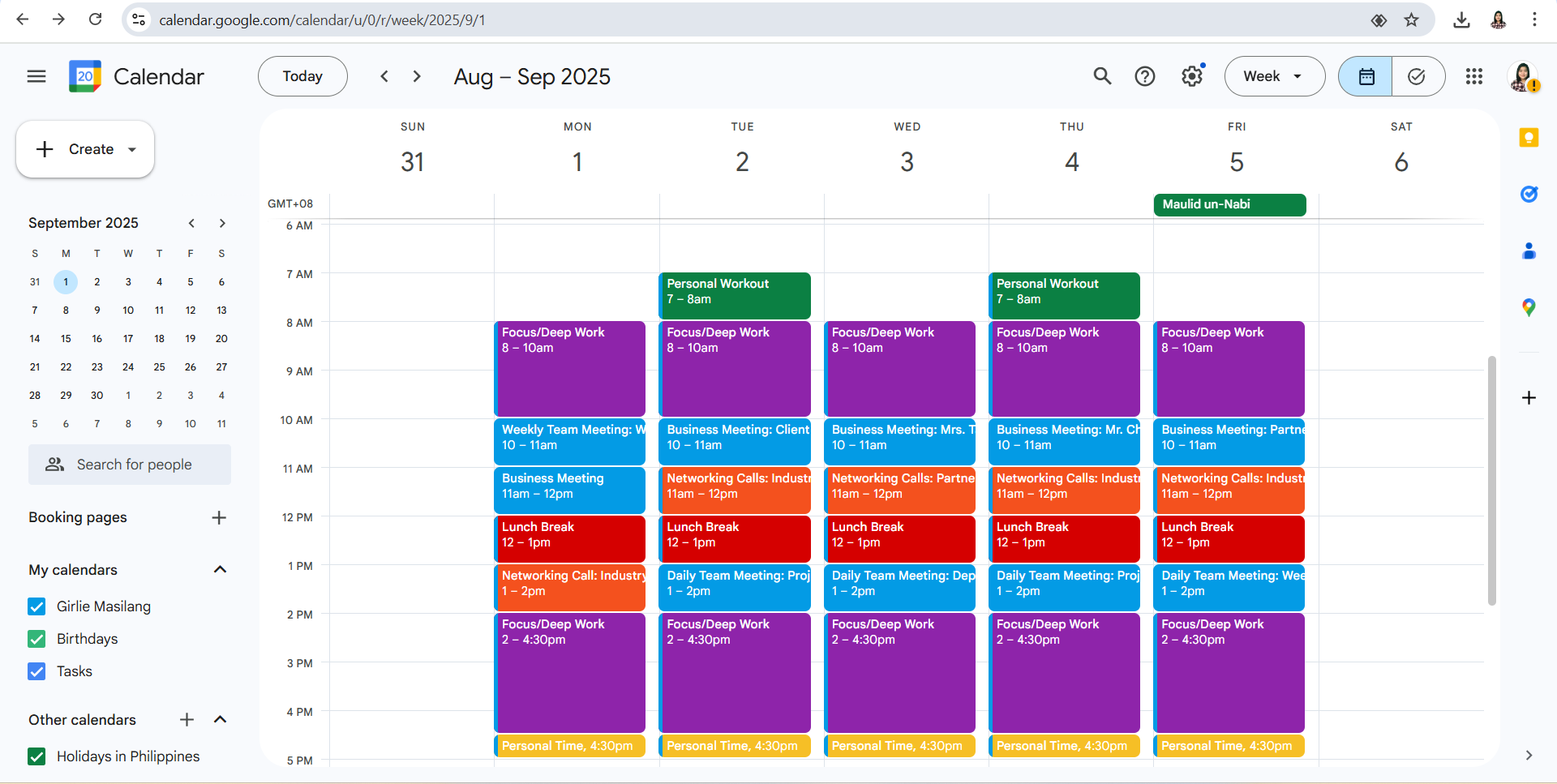Toggle the Birthdays calendar checkbox
This screenshot has width=1557, height=784.
click(x=36, y=639)
